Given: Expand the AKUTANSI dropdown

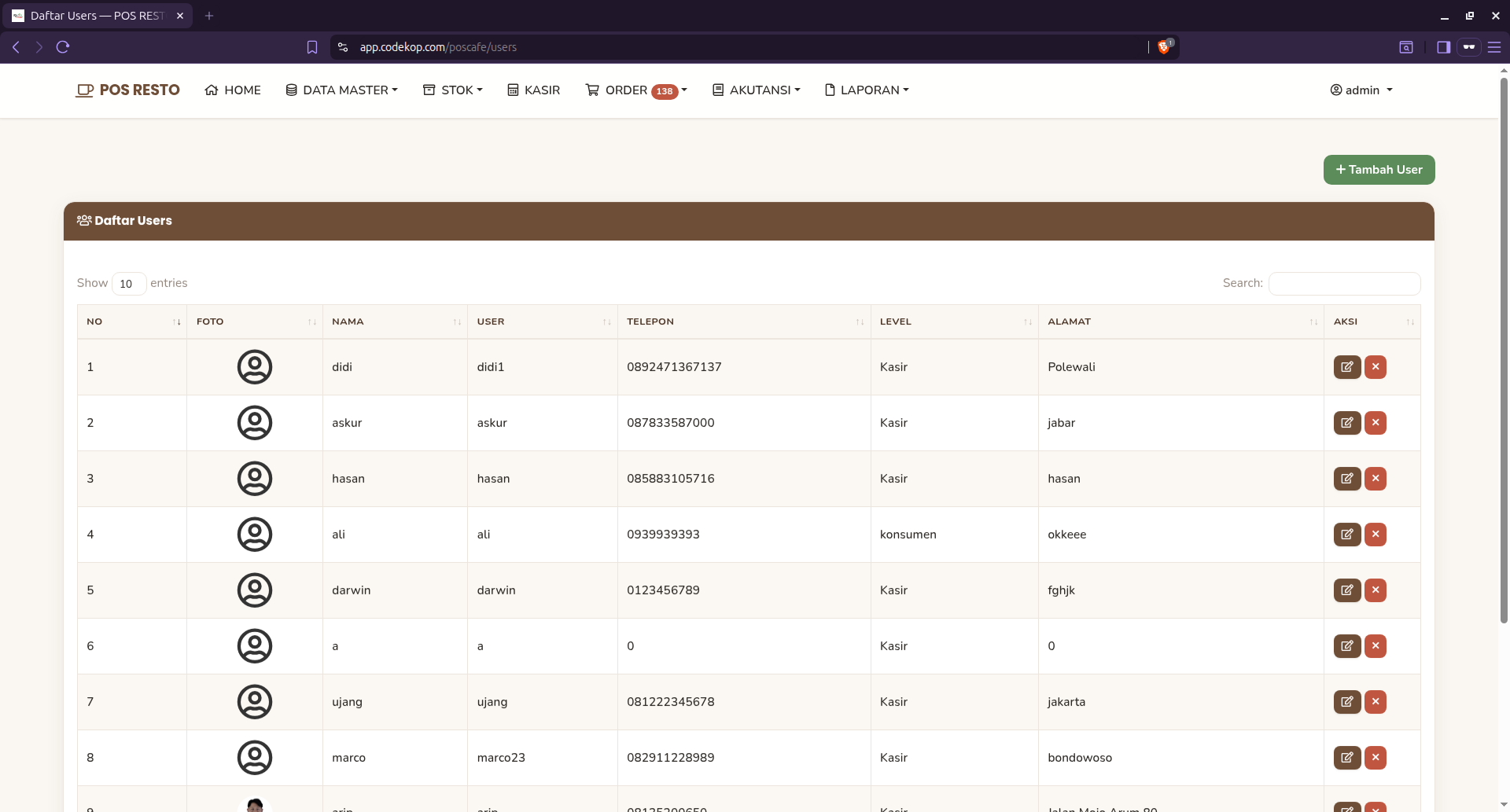Looking at the screenshot, I should click(757, 90).
